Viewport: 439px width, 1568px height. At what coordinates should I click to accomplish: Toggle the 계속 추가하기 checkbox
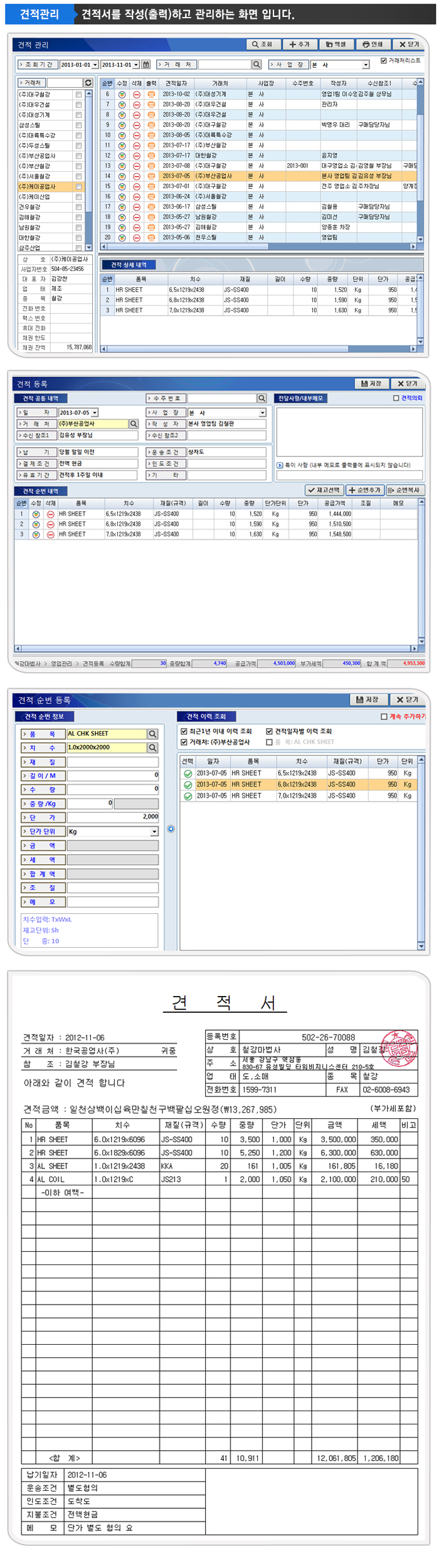point(384,717)
